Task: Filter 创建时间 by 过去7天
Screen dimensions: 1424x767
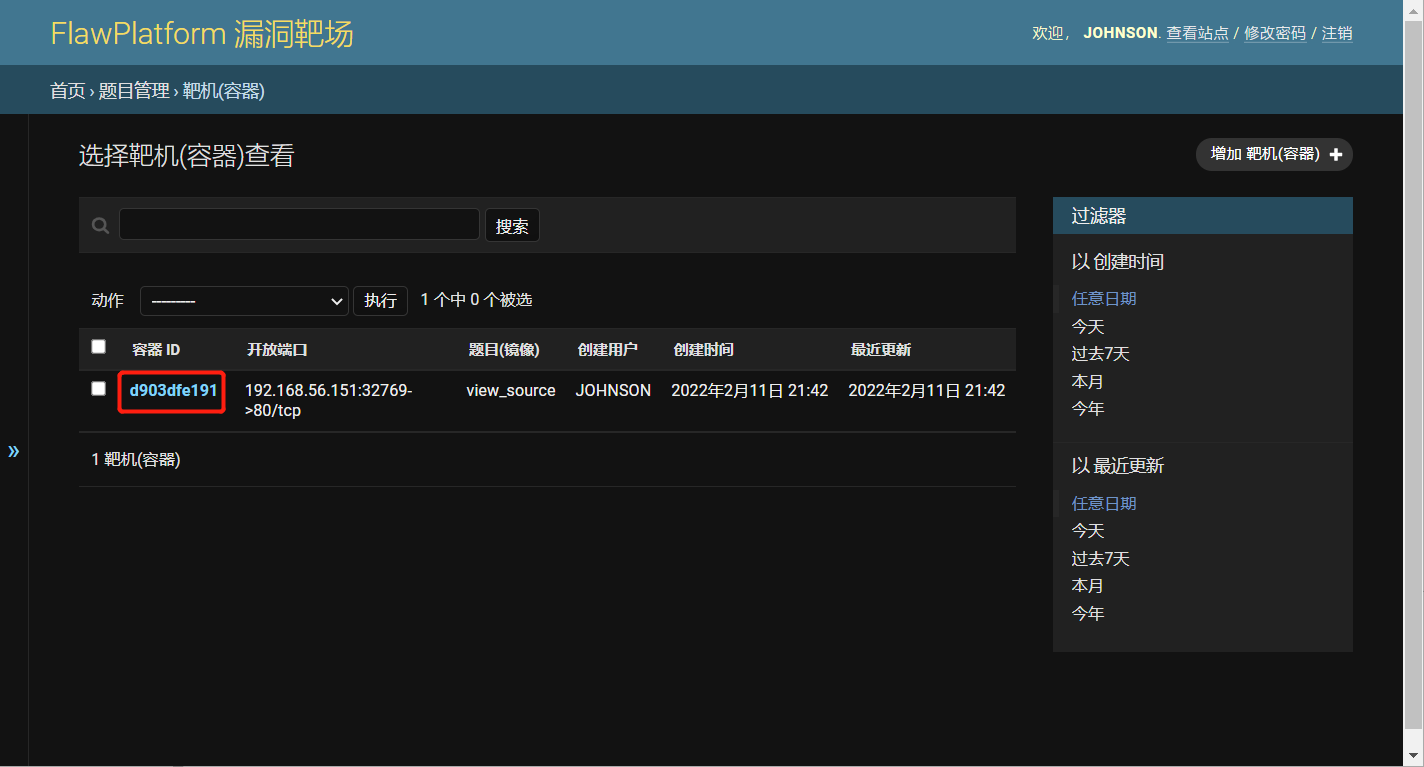Action: [1101, 353]
